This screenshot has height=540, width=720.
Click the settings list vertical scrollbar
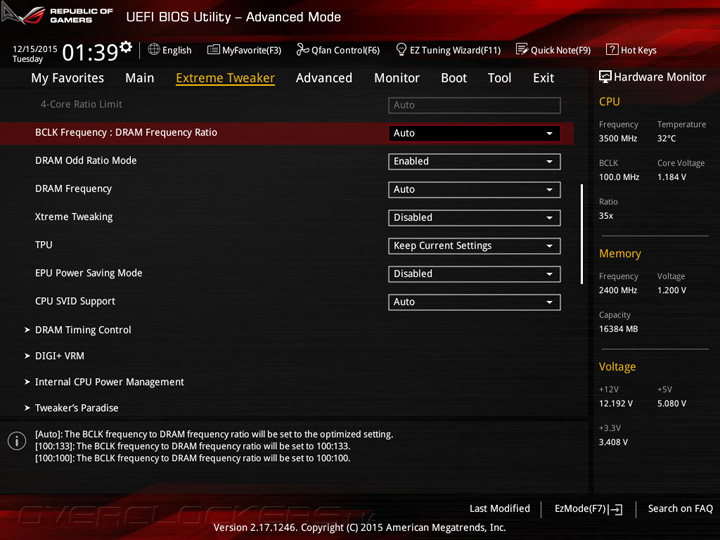(582, 234)
